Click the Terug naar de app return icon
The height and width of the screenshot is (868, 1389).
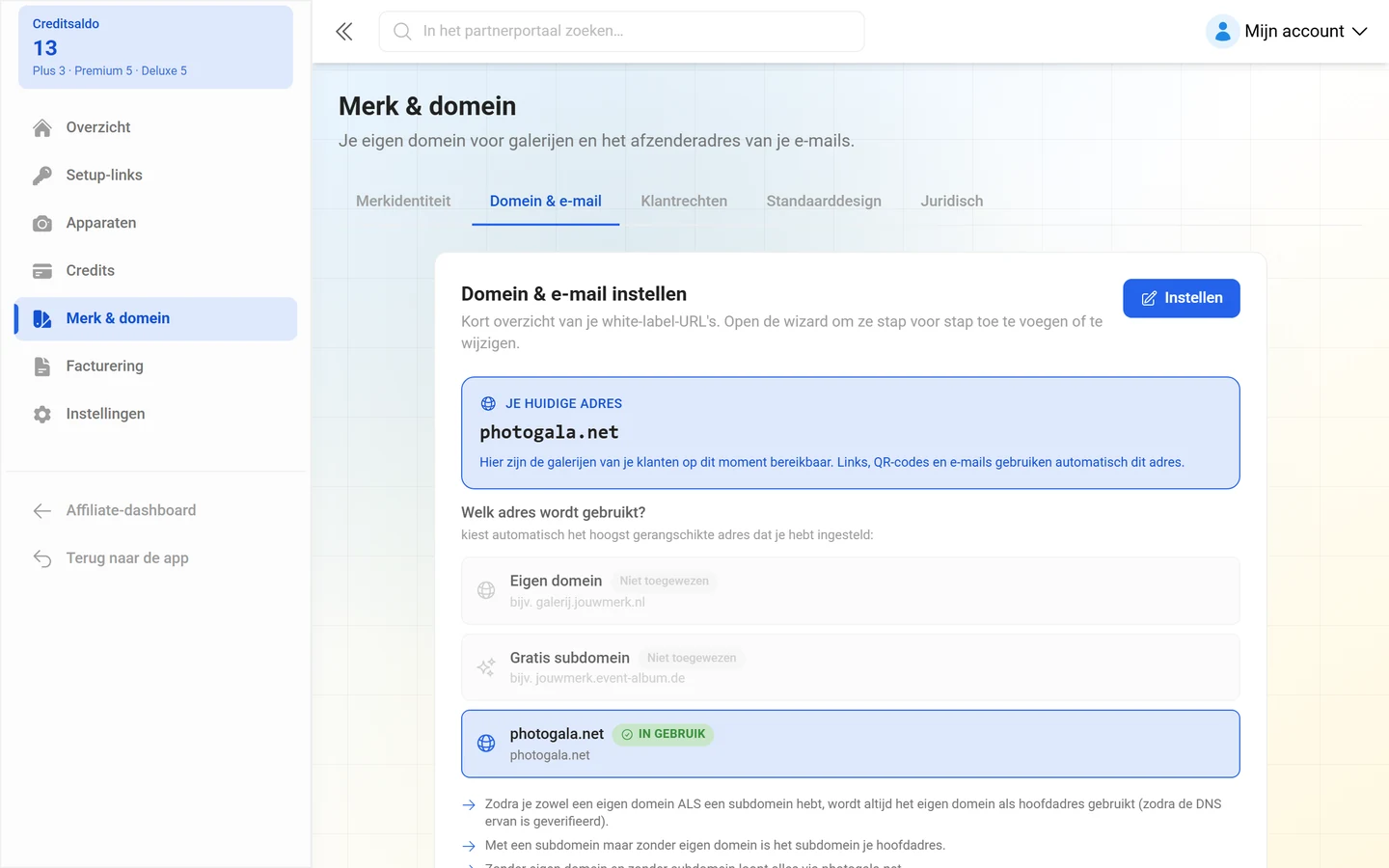coord(42,558)
